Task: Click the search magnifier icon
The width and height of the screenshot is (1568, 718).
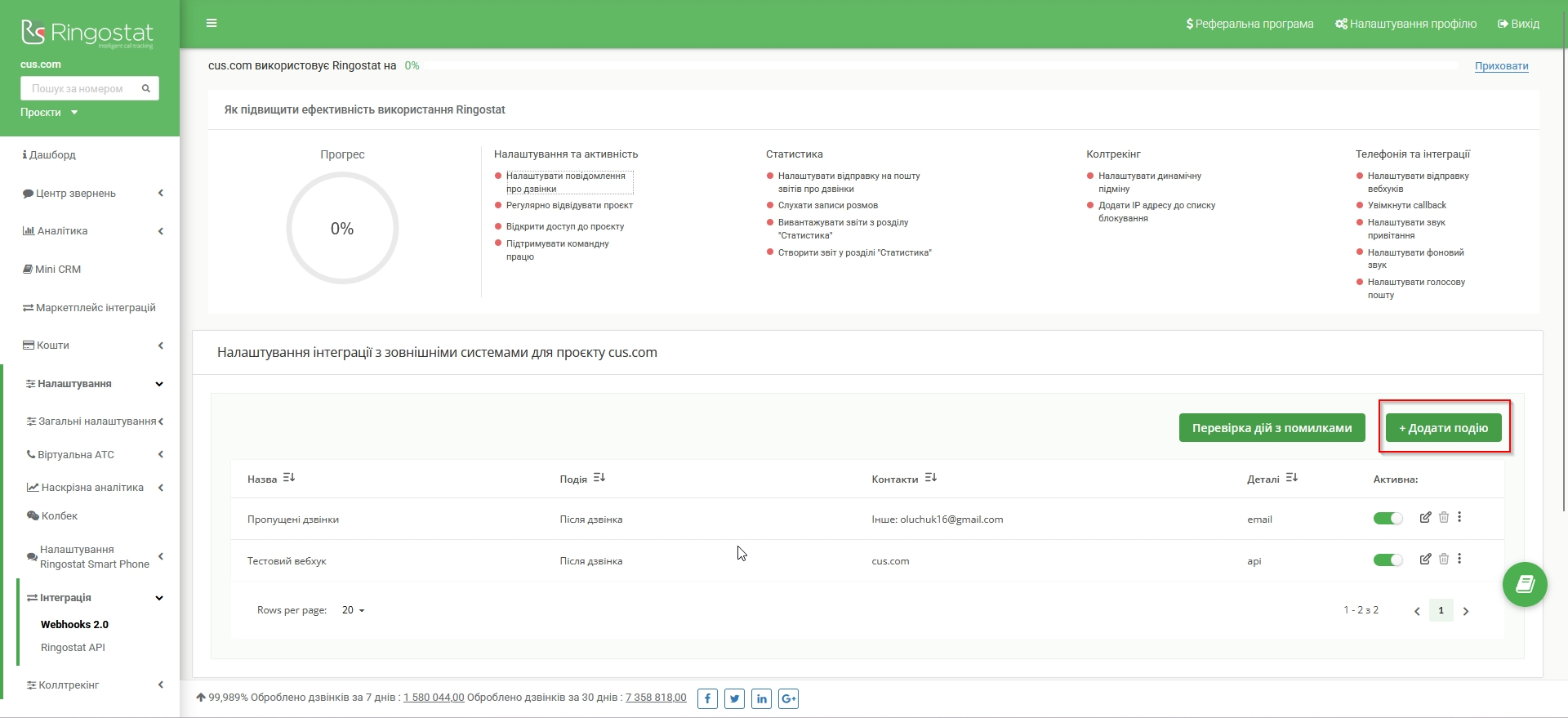Action: 146,88
